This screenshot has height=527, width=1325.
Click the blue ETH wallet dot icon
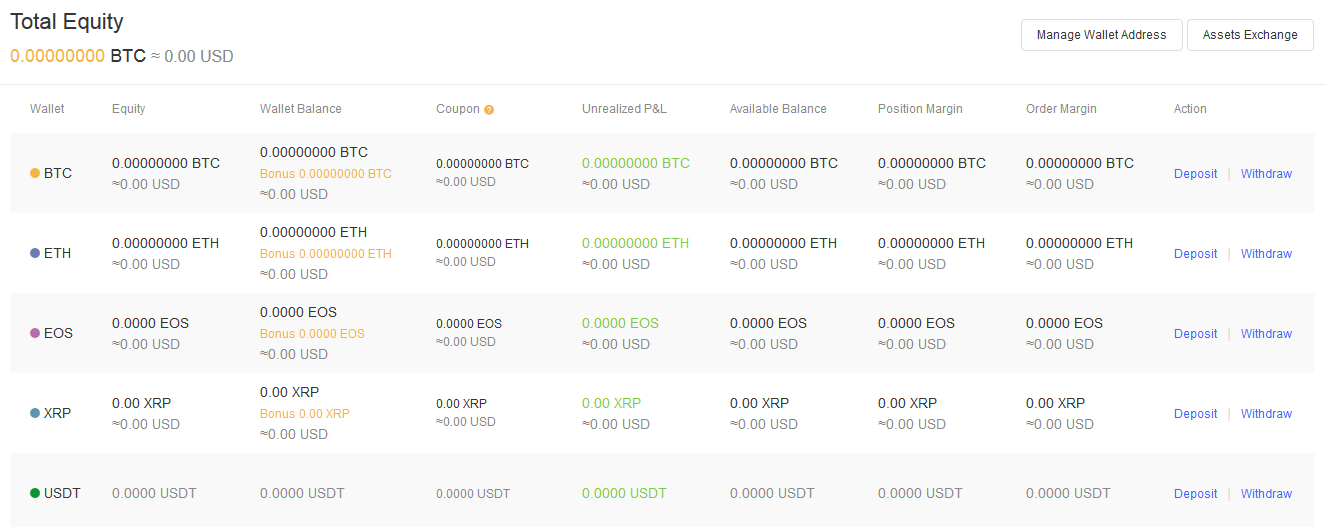click(35, 253)
